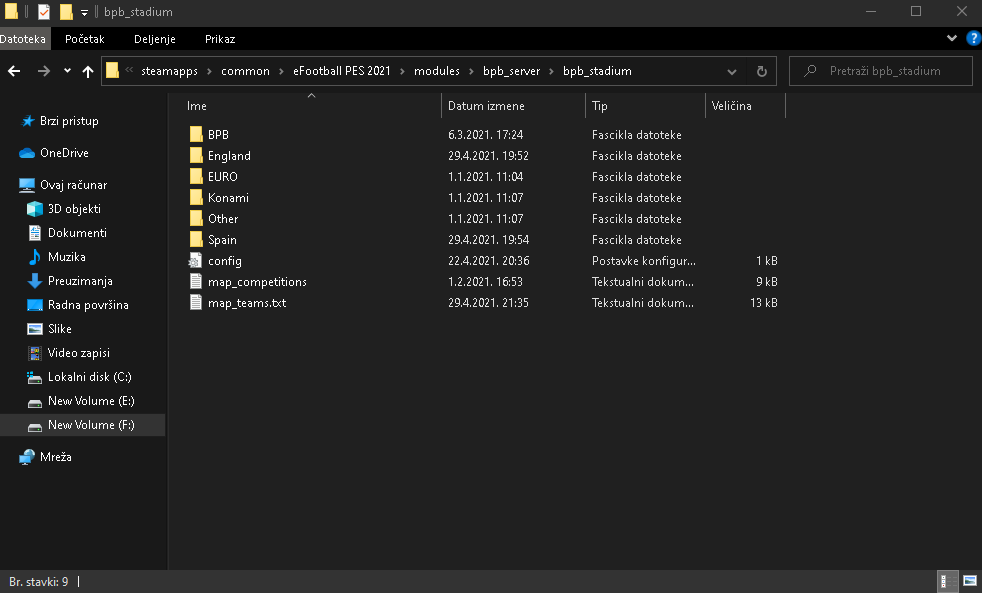The height and width of the screenshot is (593, 982).
Task: Open Radna površina in sidebar
Action: coord(88,304)
